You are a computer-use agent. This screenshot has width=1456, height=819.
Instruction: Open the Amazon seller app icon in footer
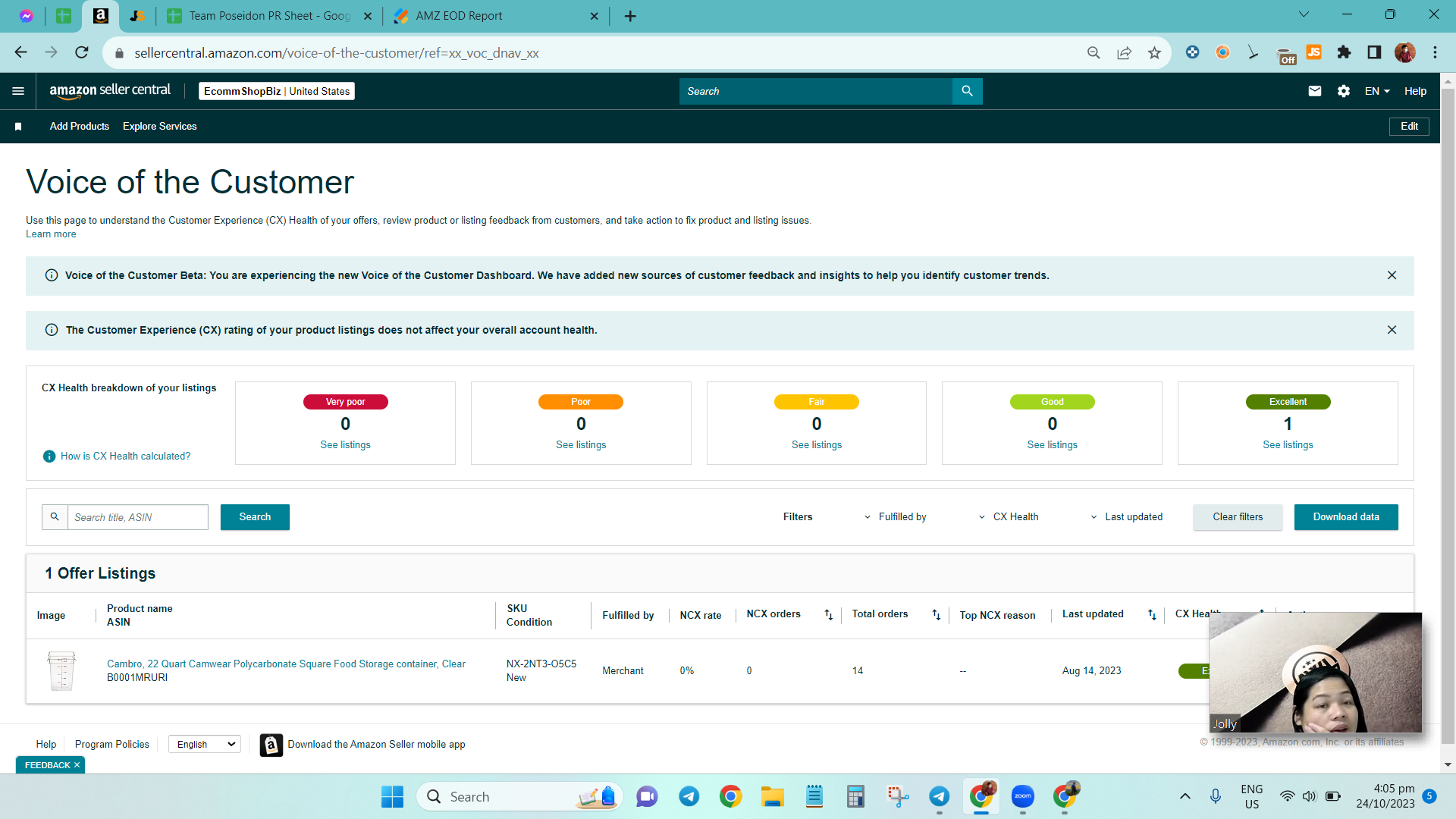(x=271, y=745)
